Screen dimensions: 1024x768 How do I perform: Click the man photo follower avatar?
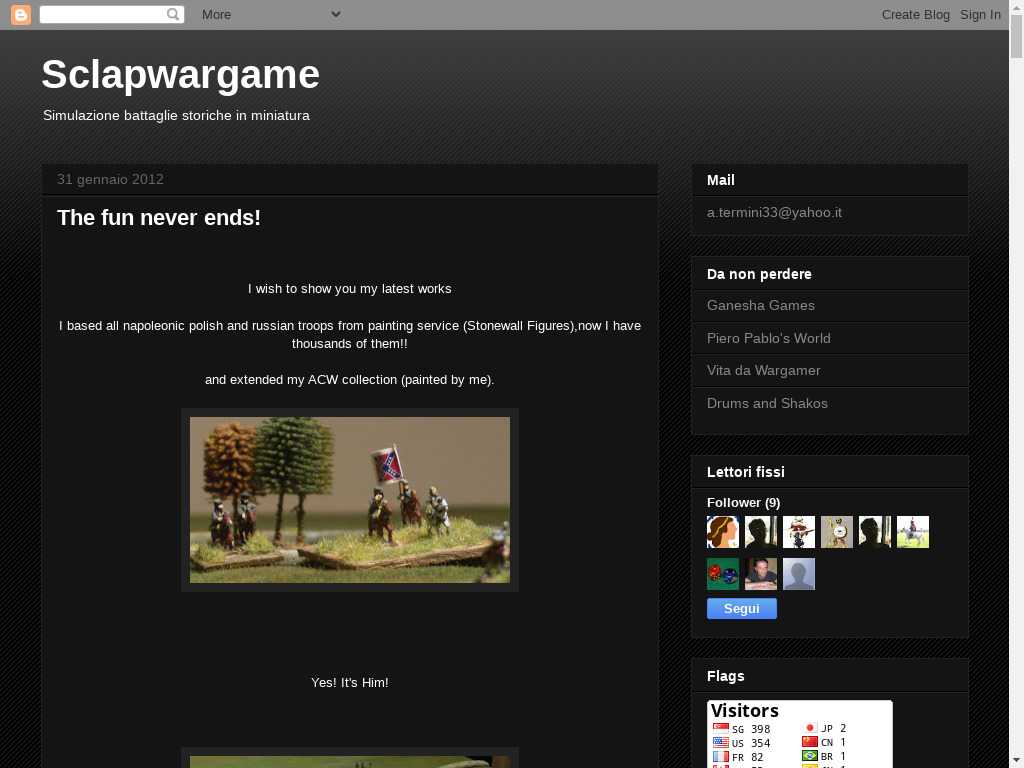point(760,574)
